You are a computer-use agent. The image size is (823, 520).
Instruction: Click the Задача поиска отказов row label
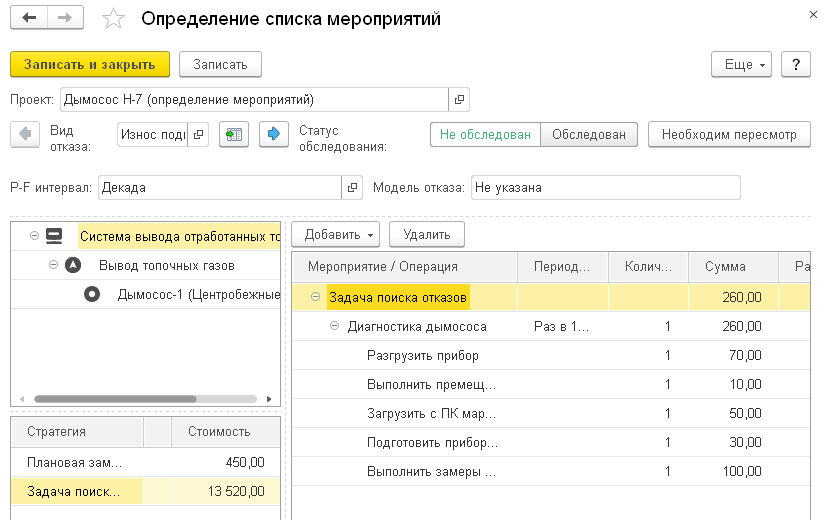click(x=397, y=298)
